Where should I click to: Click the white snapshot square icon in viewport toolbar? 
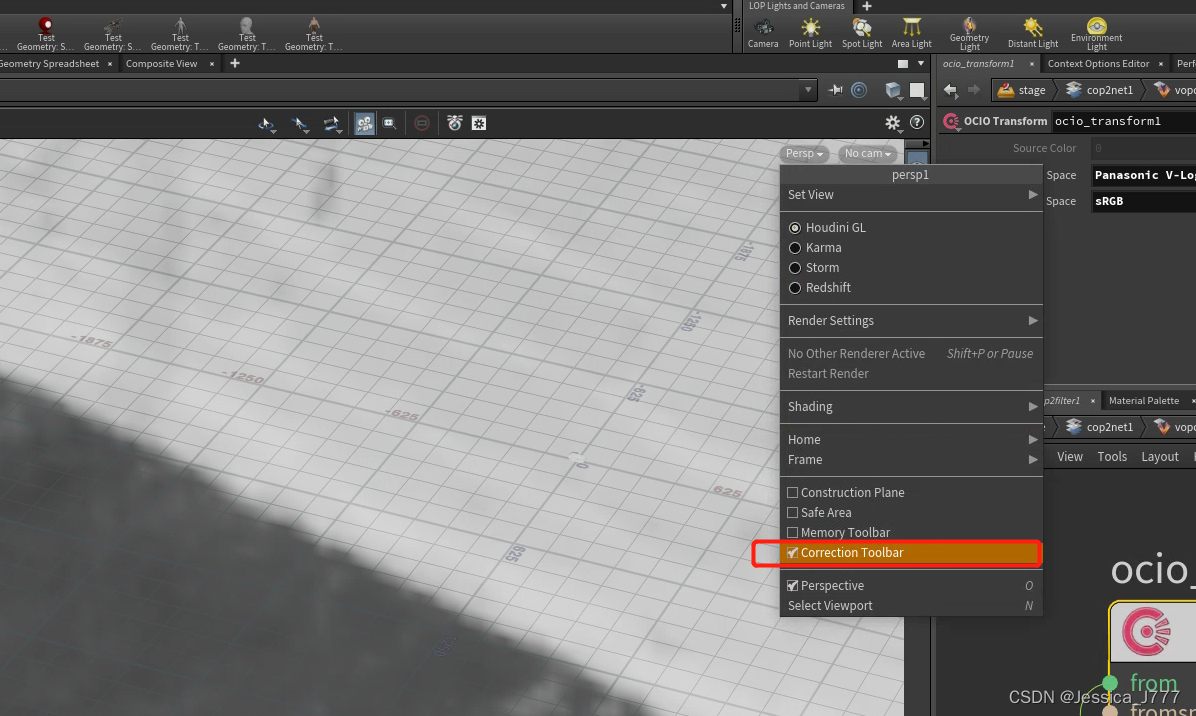479,124
